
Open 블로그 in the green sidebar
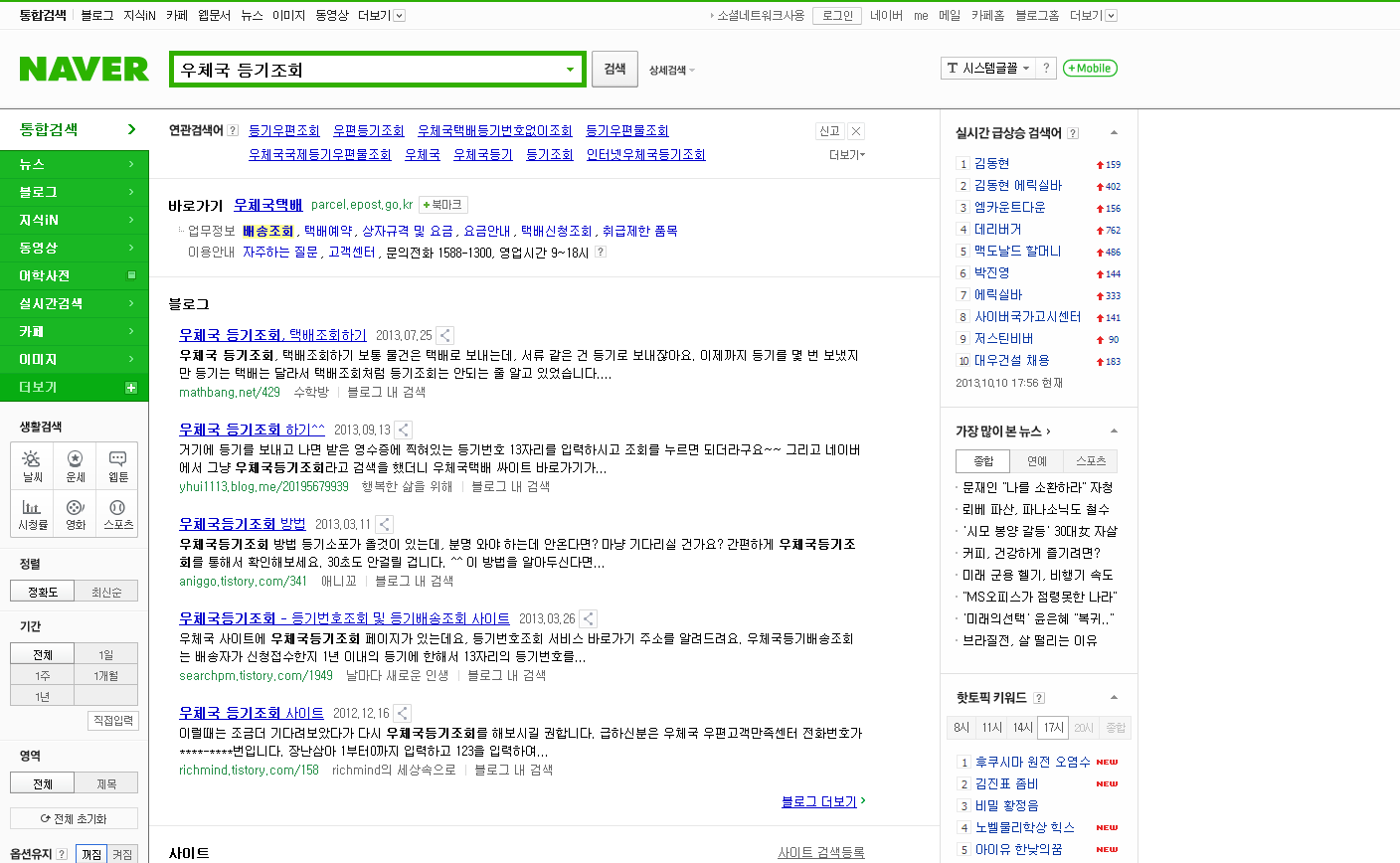click(74, 192)
